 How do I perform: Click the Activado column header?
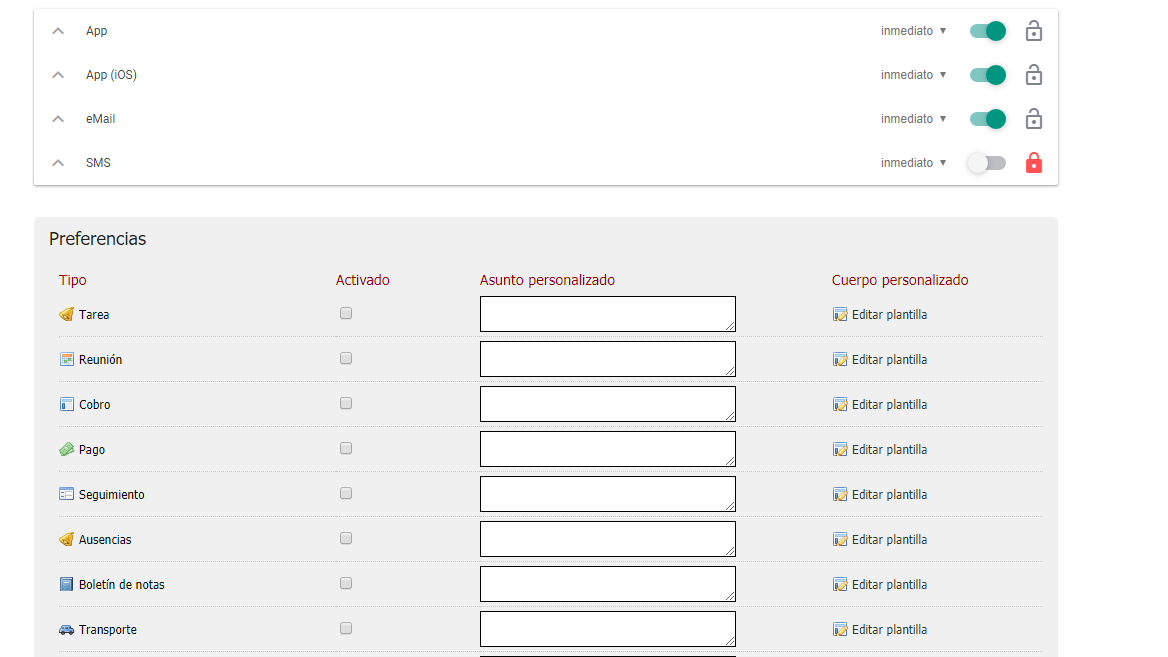pos(363,280)
